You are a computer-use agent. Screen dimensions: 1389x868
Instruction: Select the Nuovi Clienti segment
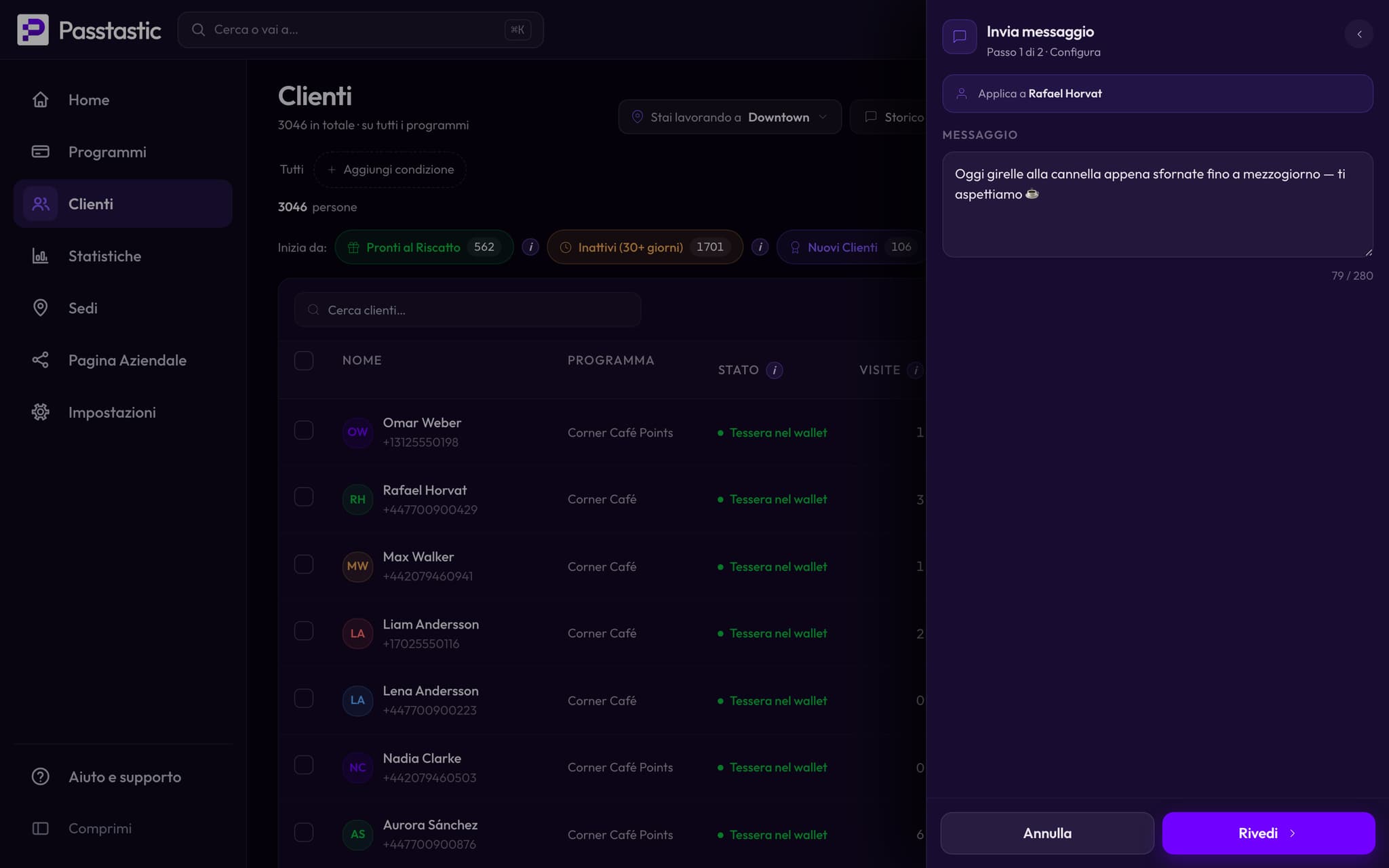852,247
